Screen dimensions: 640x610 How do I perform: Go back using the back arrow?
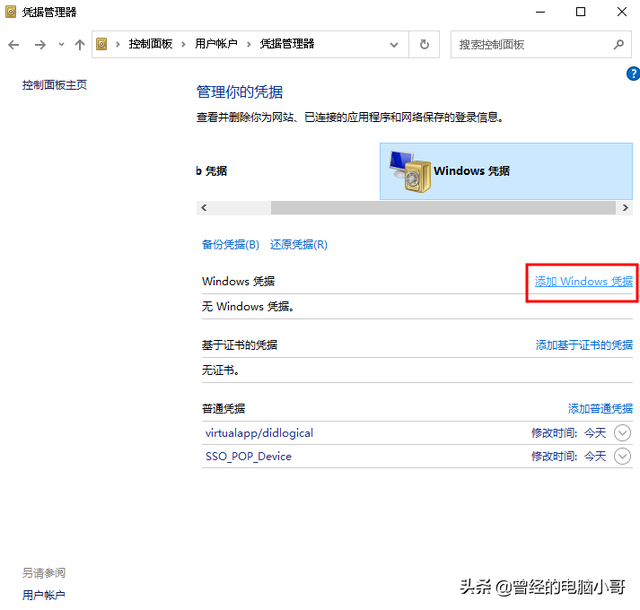coord(13,45)
